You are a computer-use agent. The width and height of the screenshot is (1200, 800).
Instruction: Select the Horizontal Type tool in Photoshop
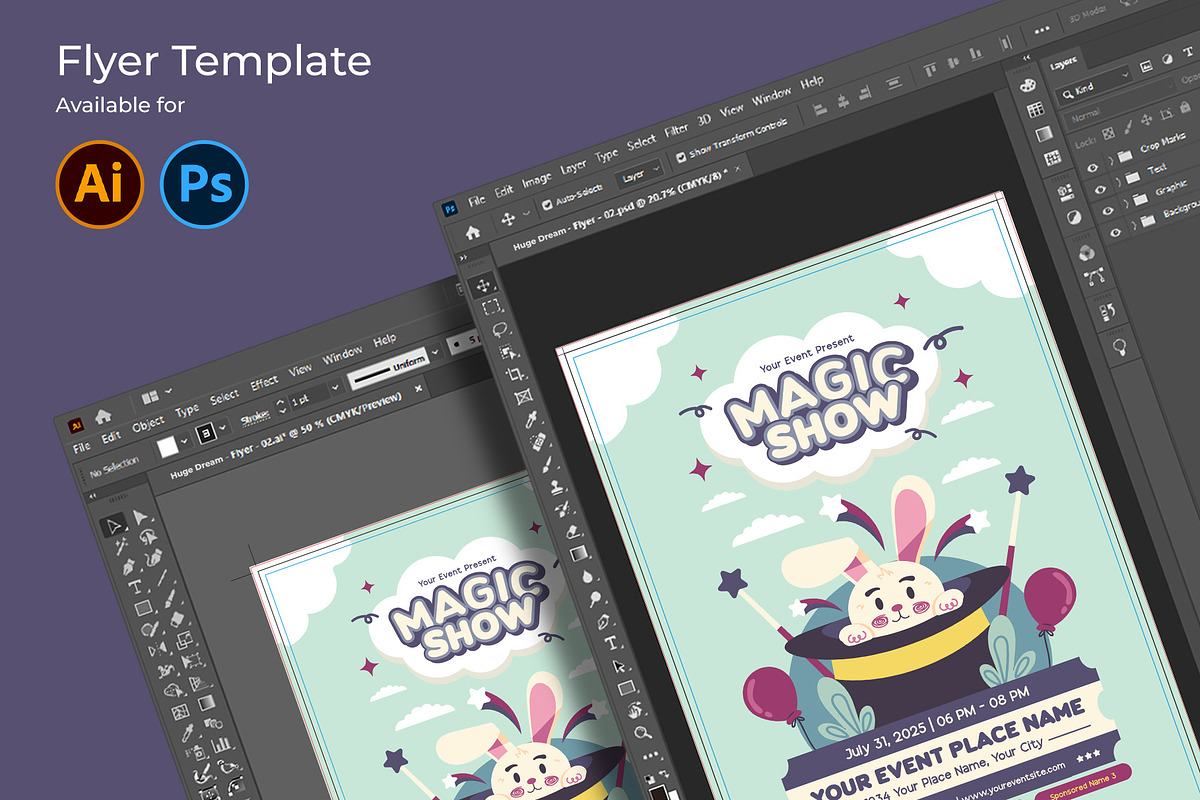point(612,642)
